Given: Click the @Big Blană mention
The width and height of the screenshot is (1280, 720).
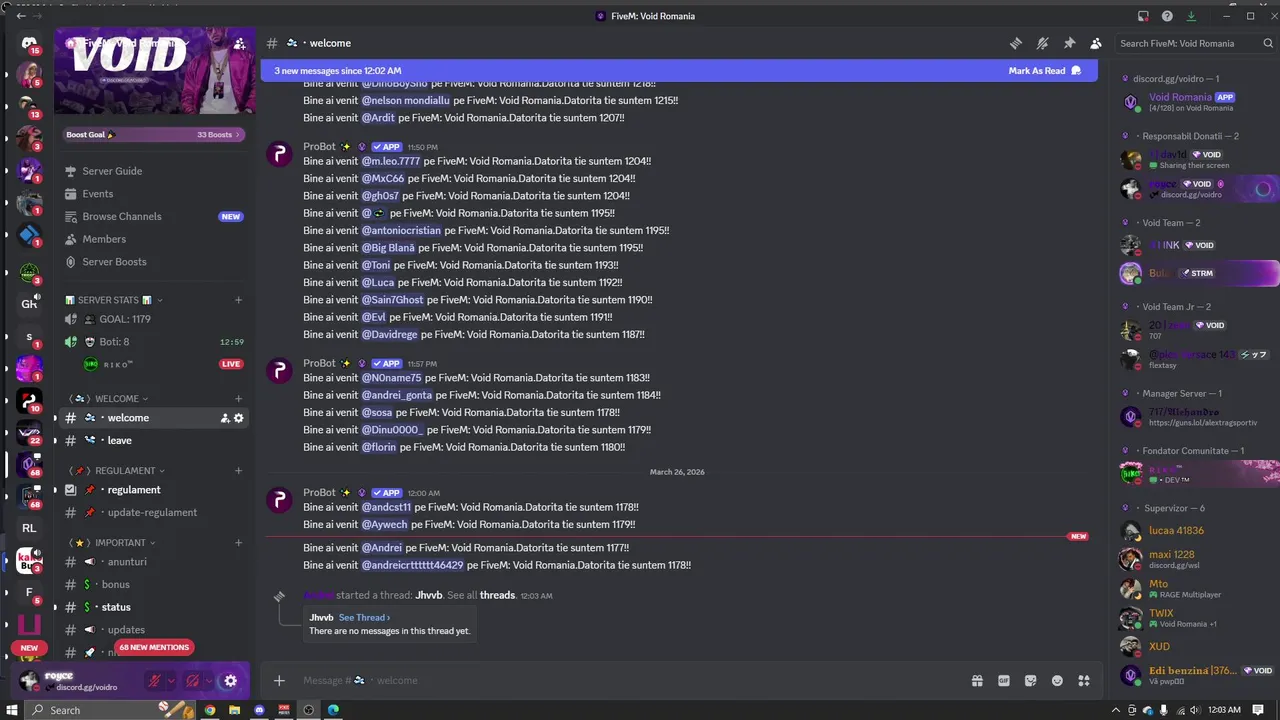Looking at the screenshot, I should tap(388, 248).
